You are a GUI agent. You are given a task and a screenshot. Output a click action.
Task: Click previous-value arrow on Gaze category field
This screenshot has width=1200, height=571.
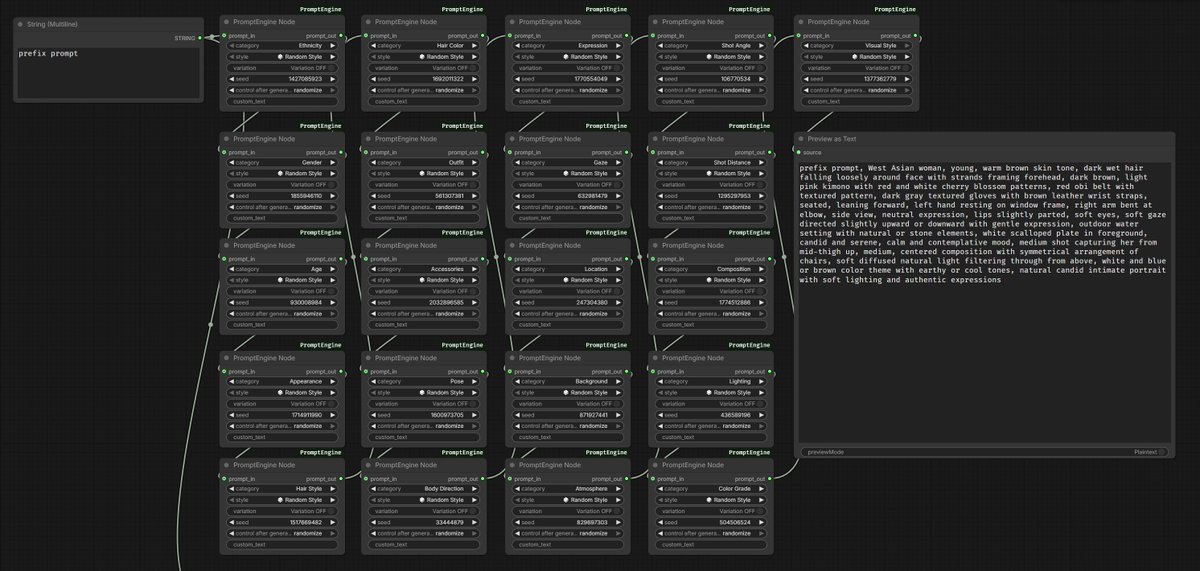[x=516, y=162]
